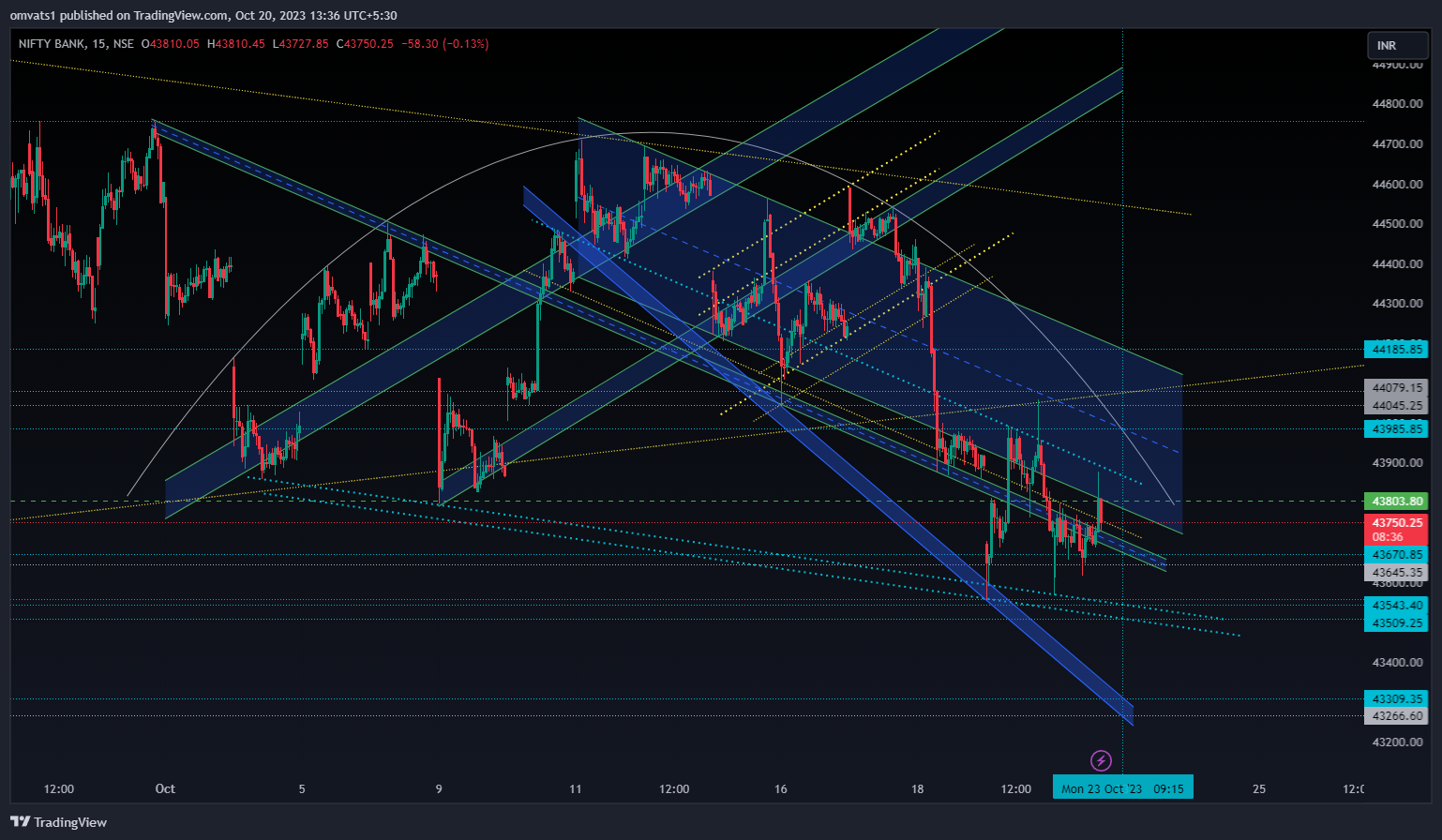Click the red current price 43750.25 label
Screen dimensions: 1442x840
(1396, 530)
